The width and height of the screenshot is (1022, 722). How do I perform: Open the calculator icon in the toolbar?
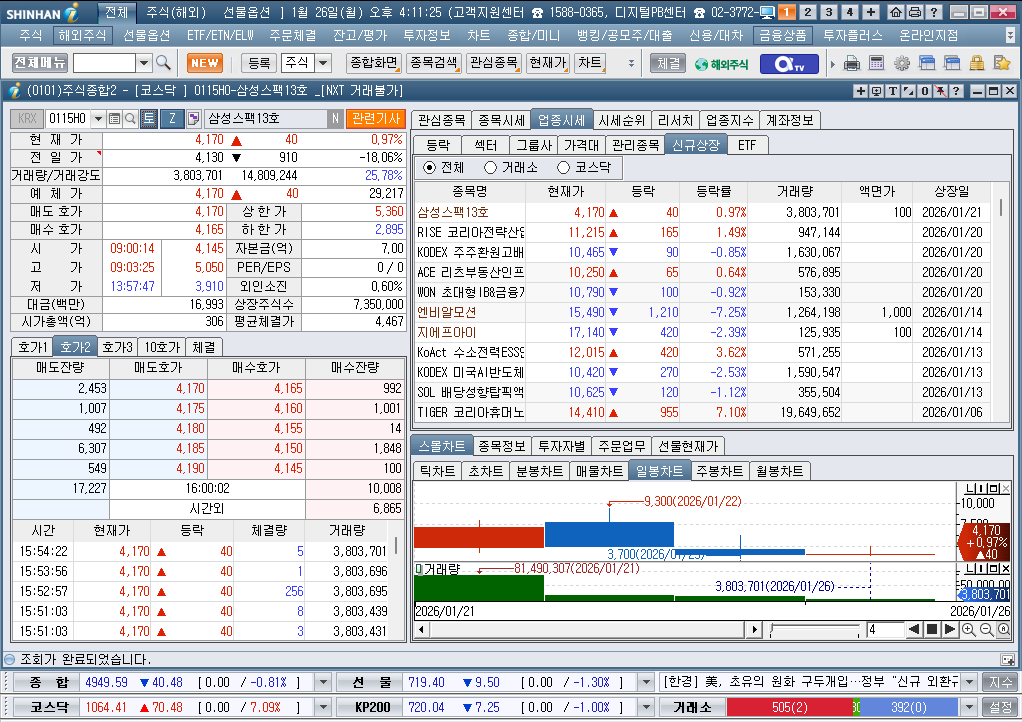(x=877, y=63)
